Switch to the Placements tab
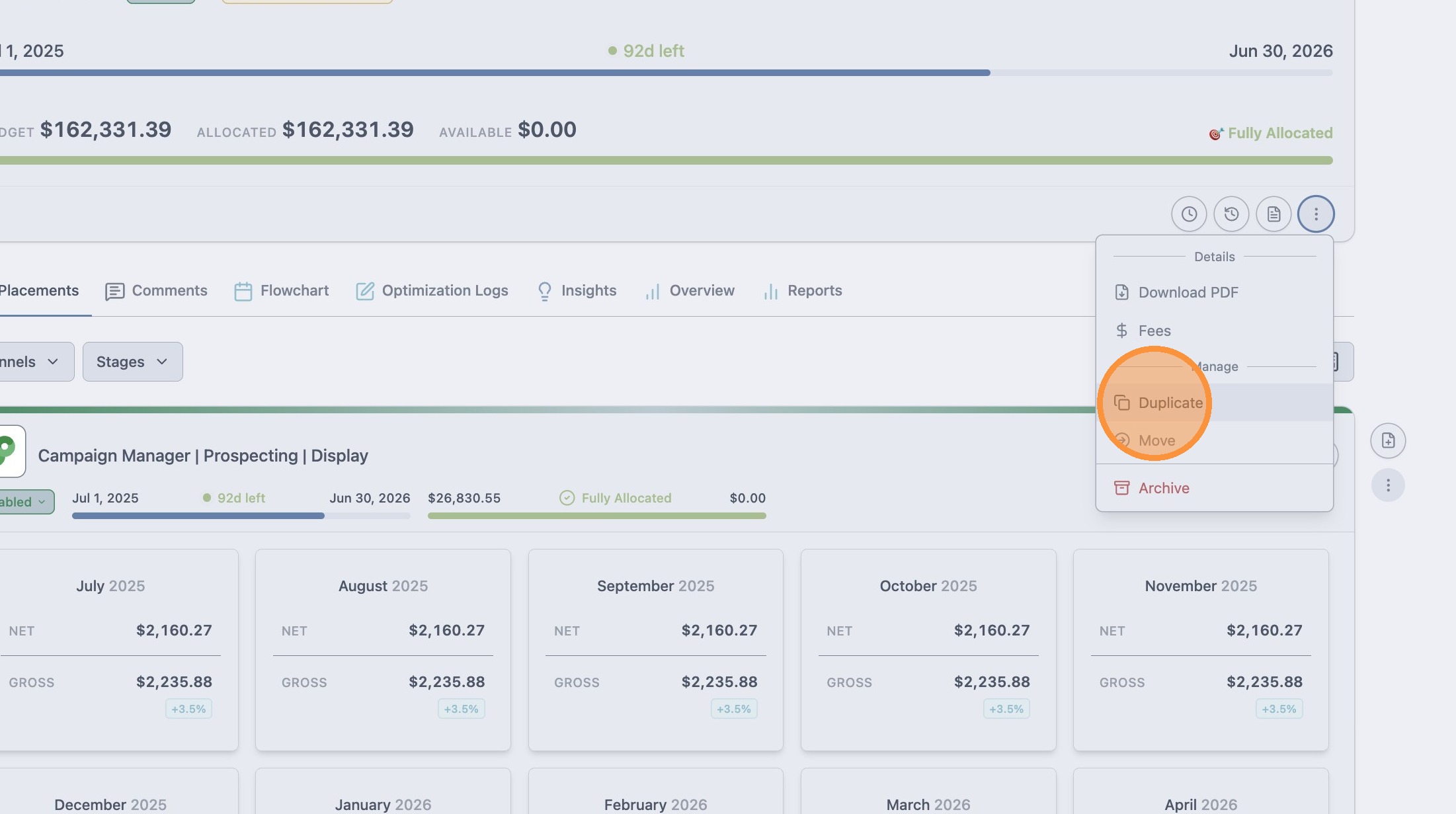 (x=40, y=291)
